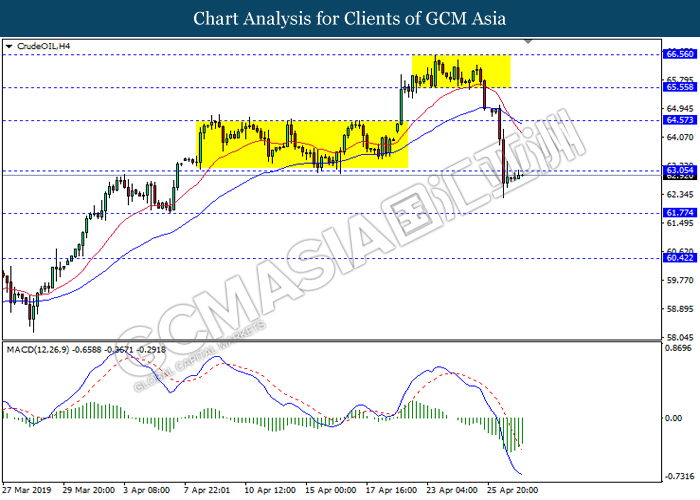Viewport: 700px width, 500px height.
Task: Select the 64.573 price level label
Action: pyautogui.click(x=680, y=120)
